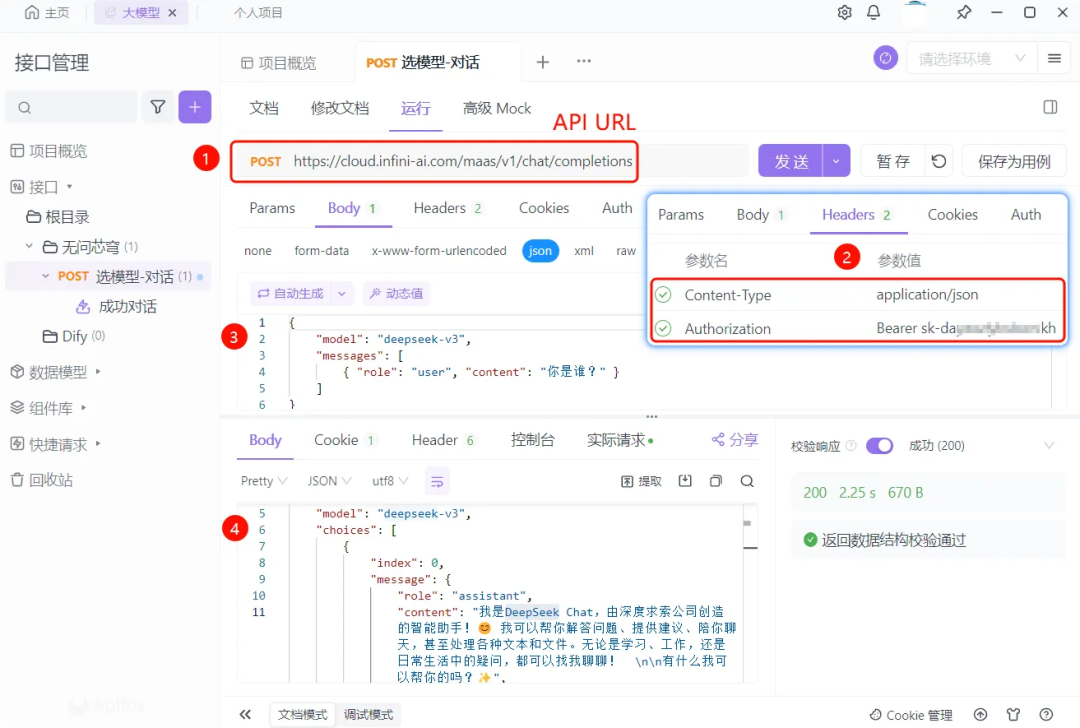
Task: Select the json body type
Action: (540, 251)
